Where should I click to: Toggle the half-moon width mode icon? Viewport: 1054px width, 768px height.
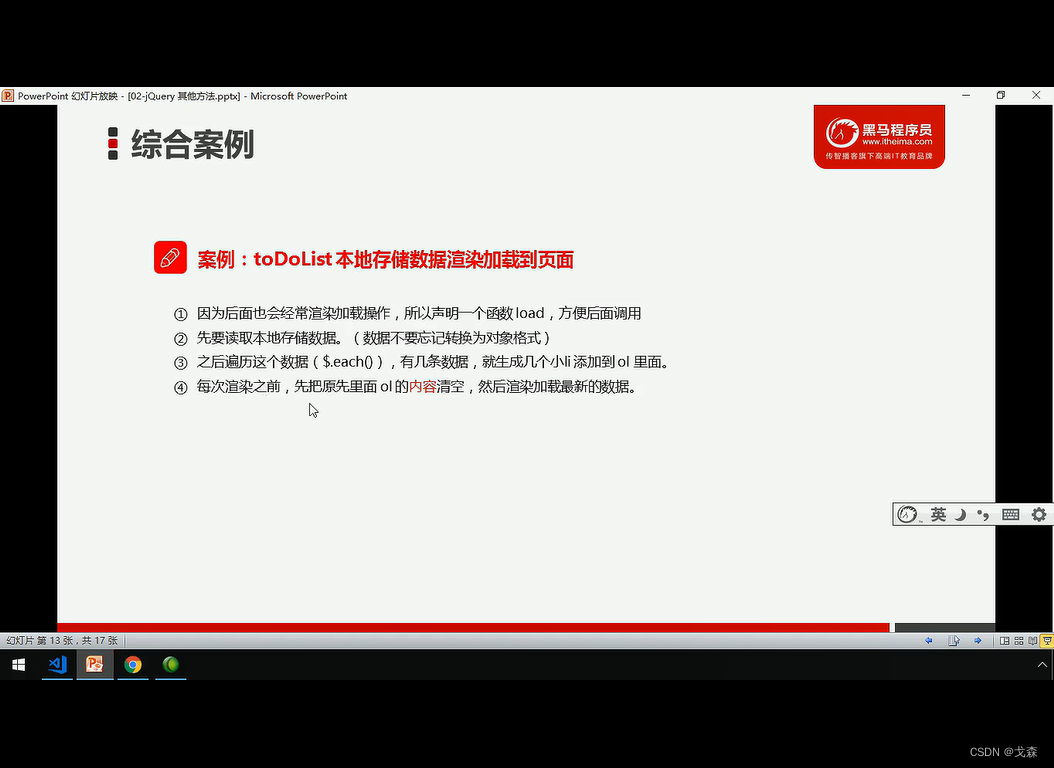tap(961, 515)
